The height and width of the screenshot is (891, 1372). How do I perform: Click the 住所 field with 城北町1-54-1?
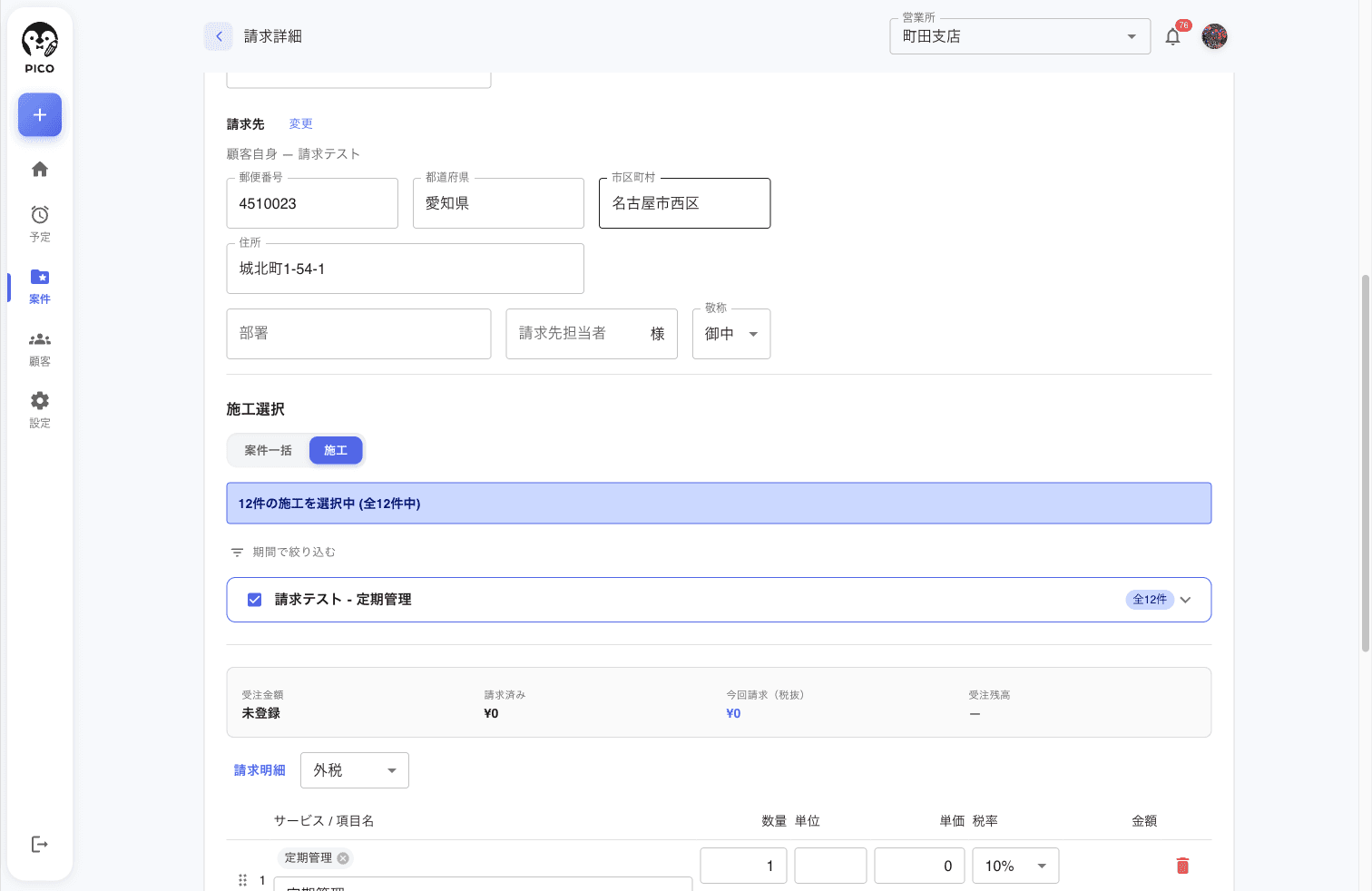405,269
